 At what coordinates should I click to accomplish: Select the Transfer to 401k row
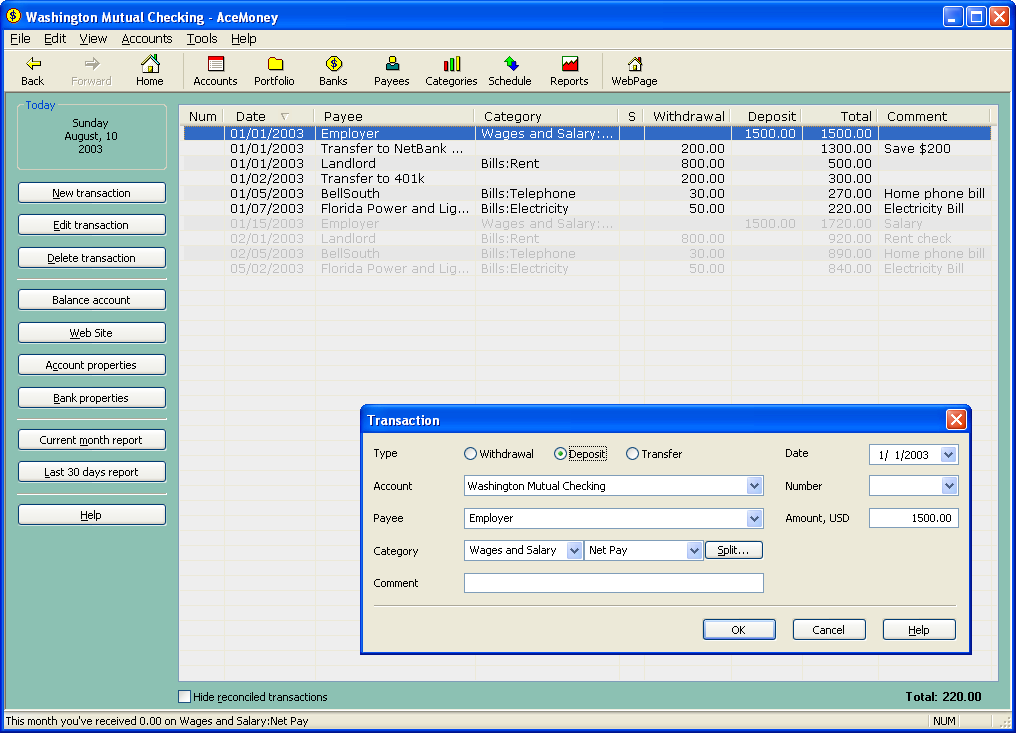point(587,178)
